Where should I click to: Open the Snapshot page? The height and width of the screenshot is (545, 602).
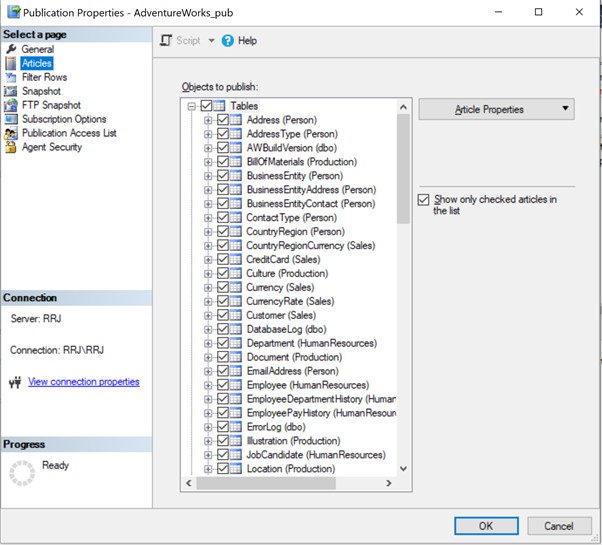click(41, 91)
